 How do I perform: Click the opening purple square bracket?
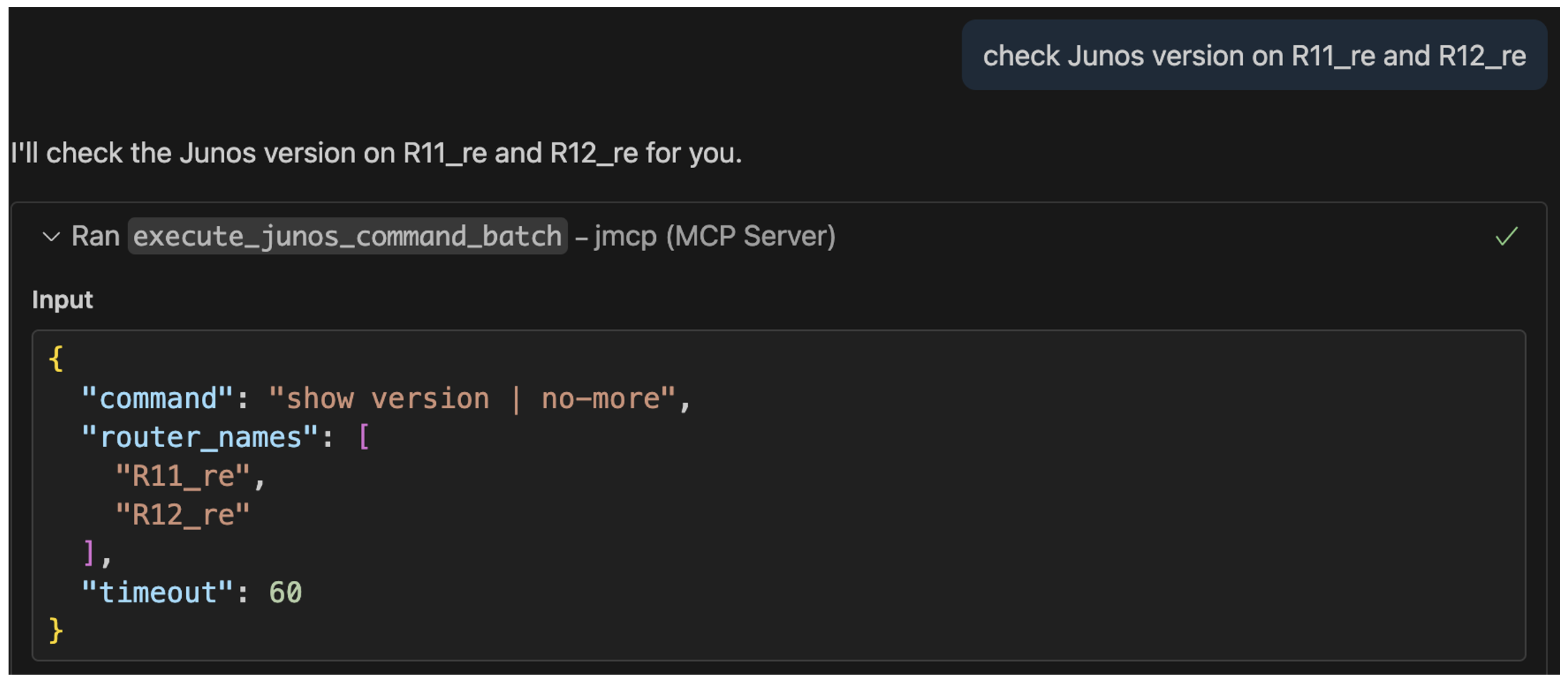[x=364, y=437]
